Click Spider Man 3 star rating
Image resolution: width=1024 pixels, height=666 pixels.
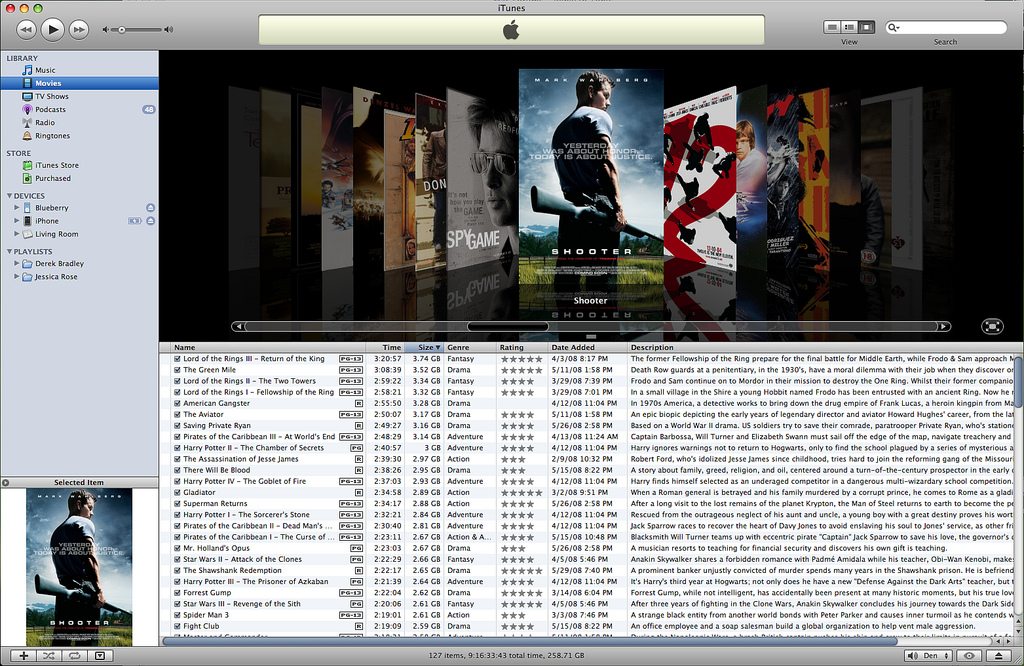(513, 615)
